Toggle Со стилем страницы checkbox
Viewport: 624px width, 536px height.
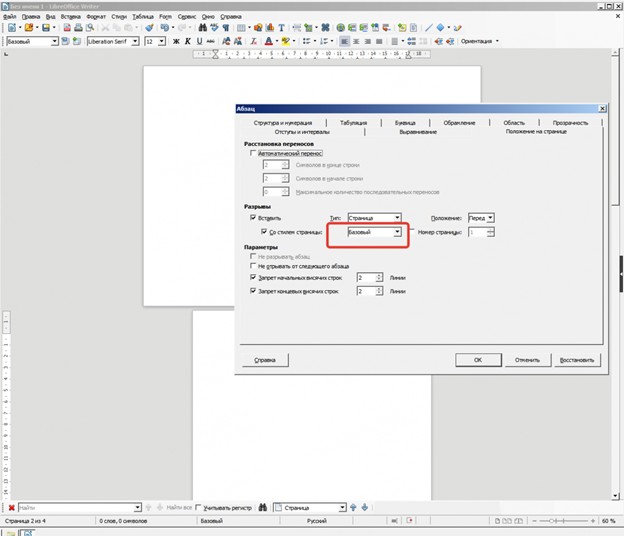click(x=264, y=232)
